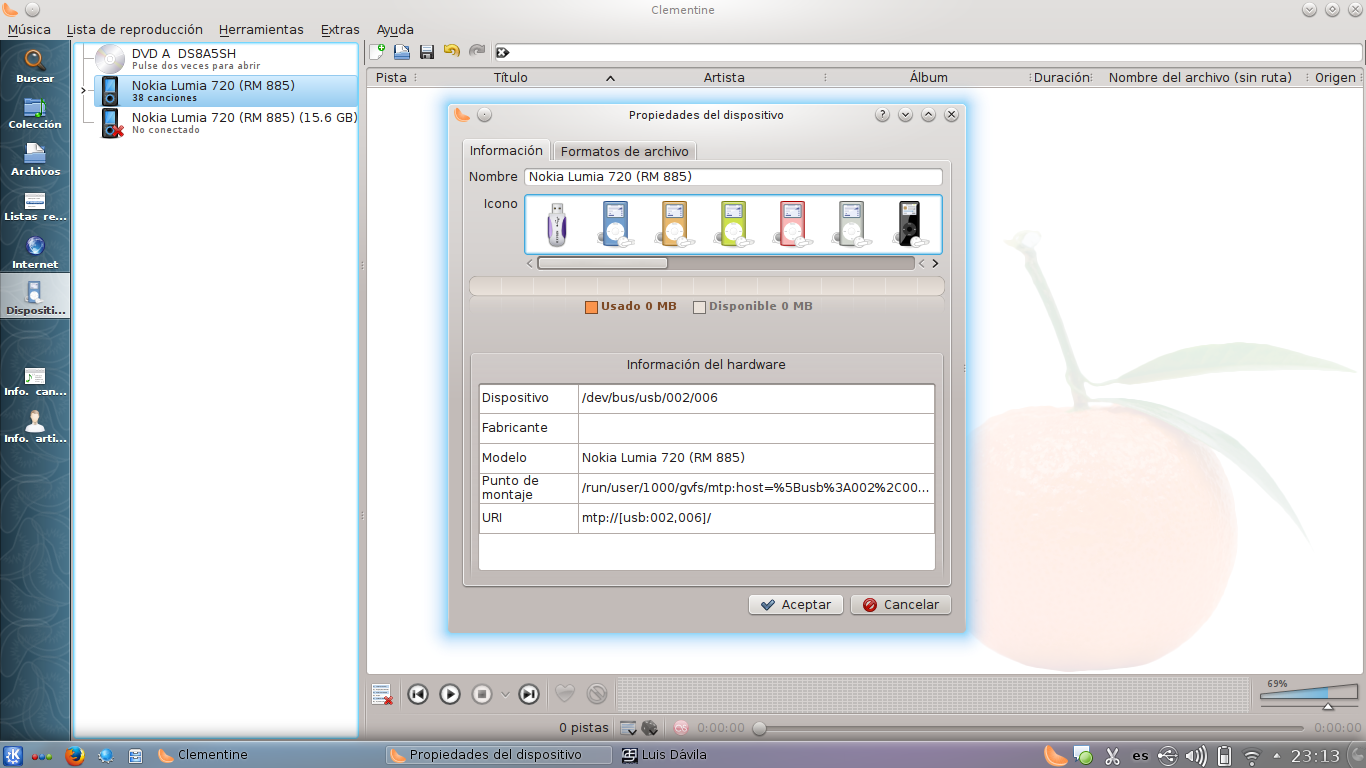
Task: Click the clear playlist icon
Action: 382,694
